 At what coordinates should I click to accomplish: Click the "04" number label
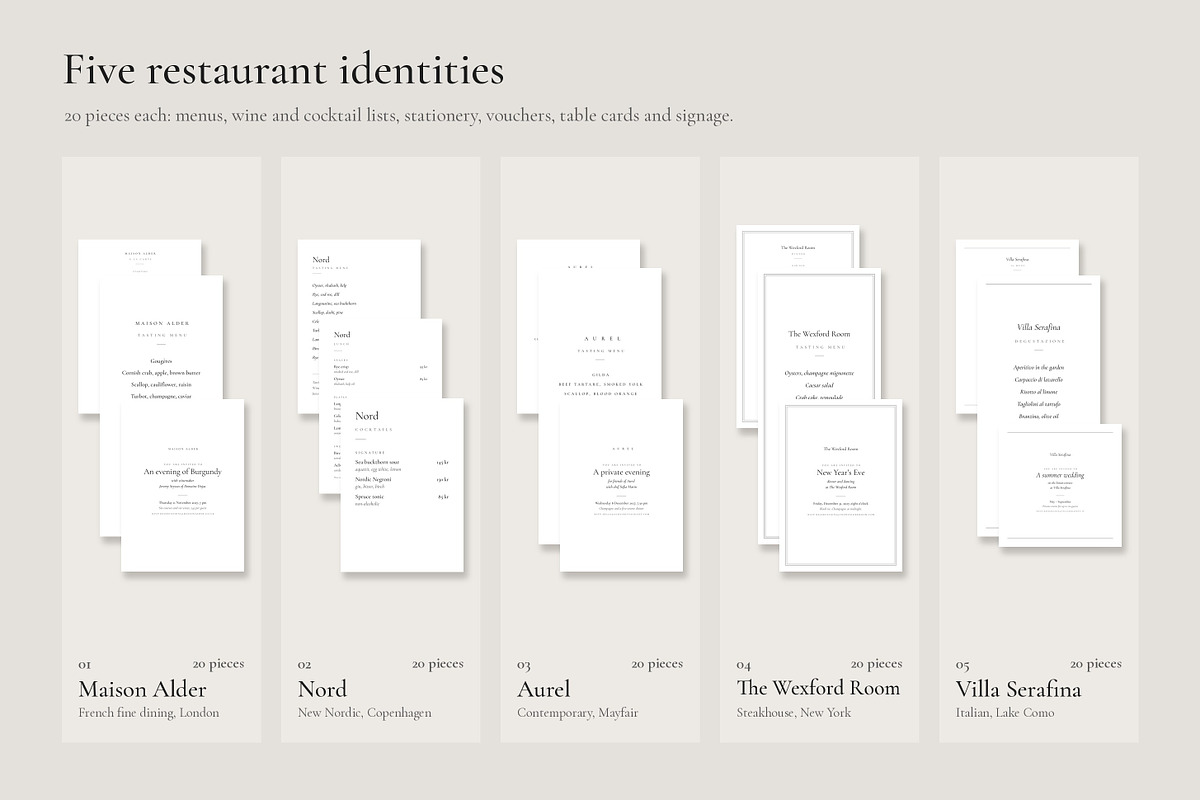pos(744,665)
